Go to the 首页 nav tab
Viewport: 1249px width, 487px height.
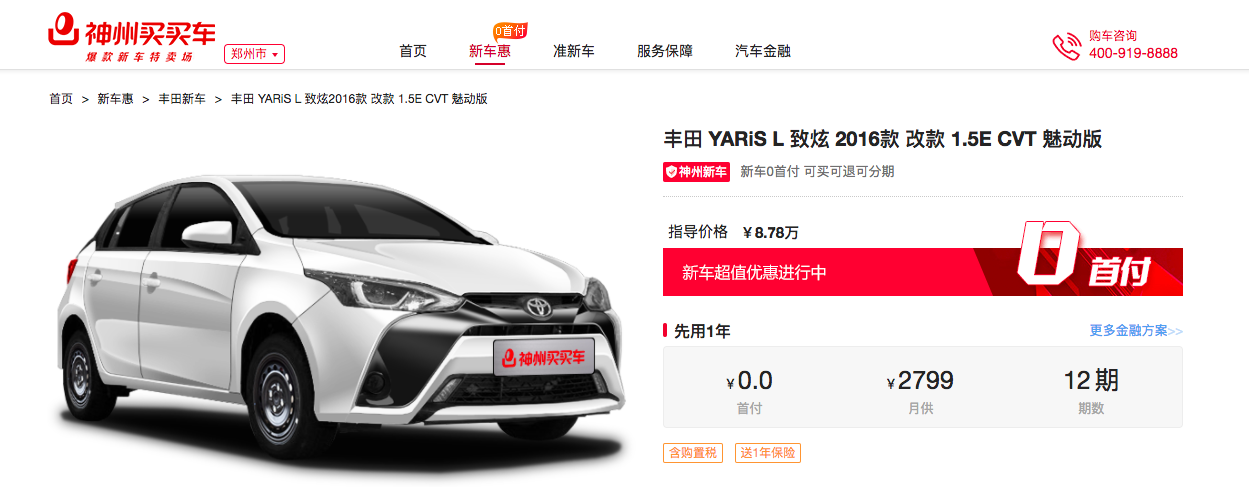point(413,51)
